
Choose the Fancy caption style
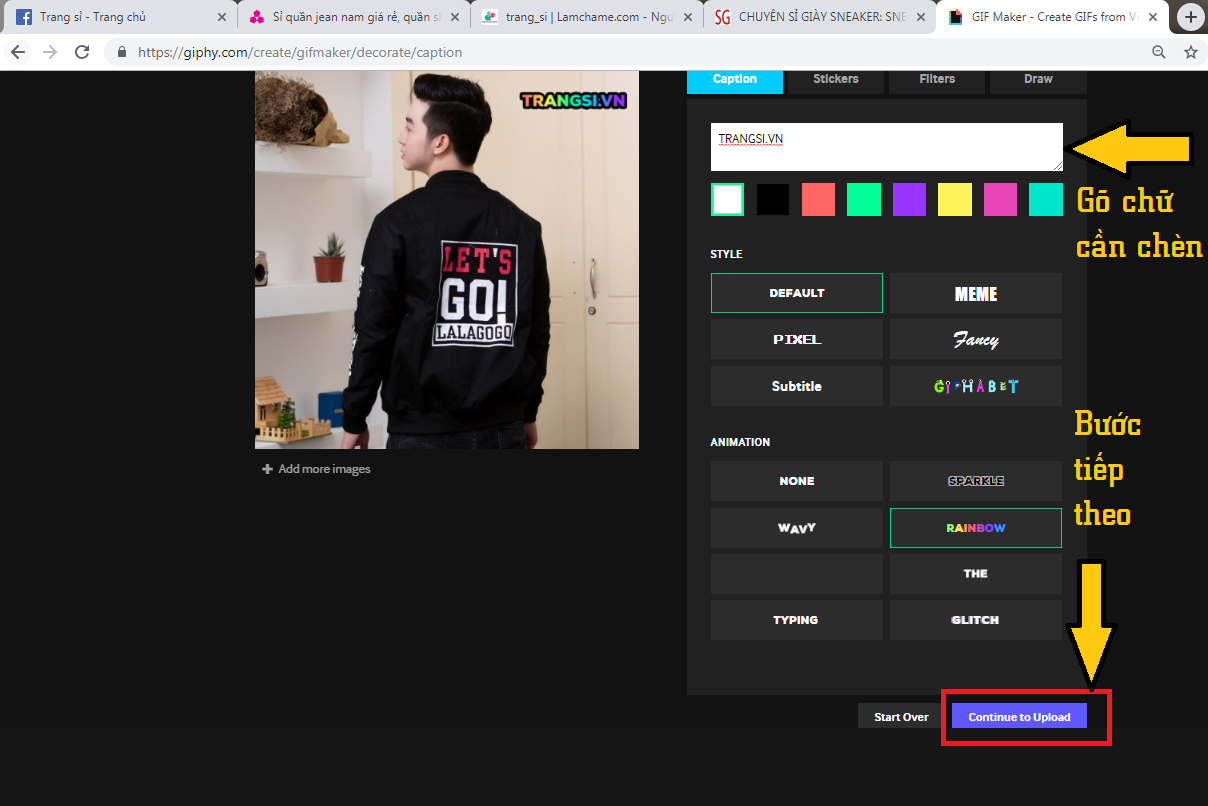975,340
